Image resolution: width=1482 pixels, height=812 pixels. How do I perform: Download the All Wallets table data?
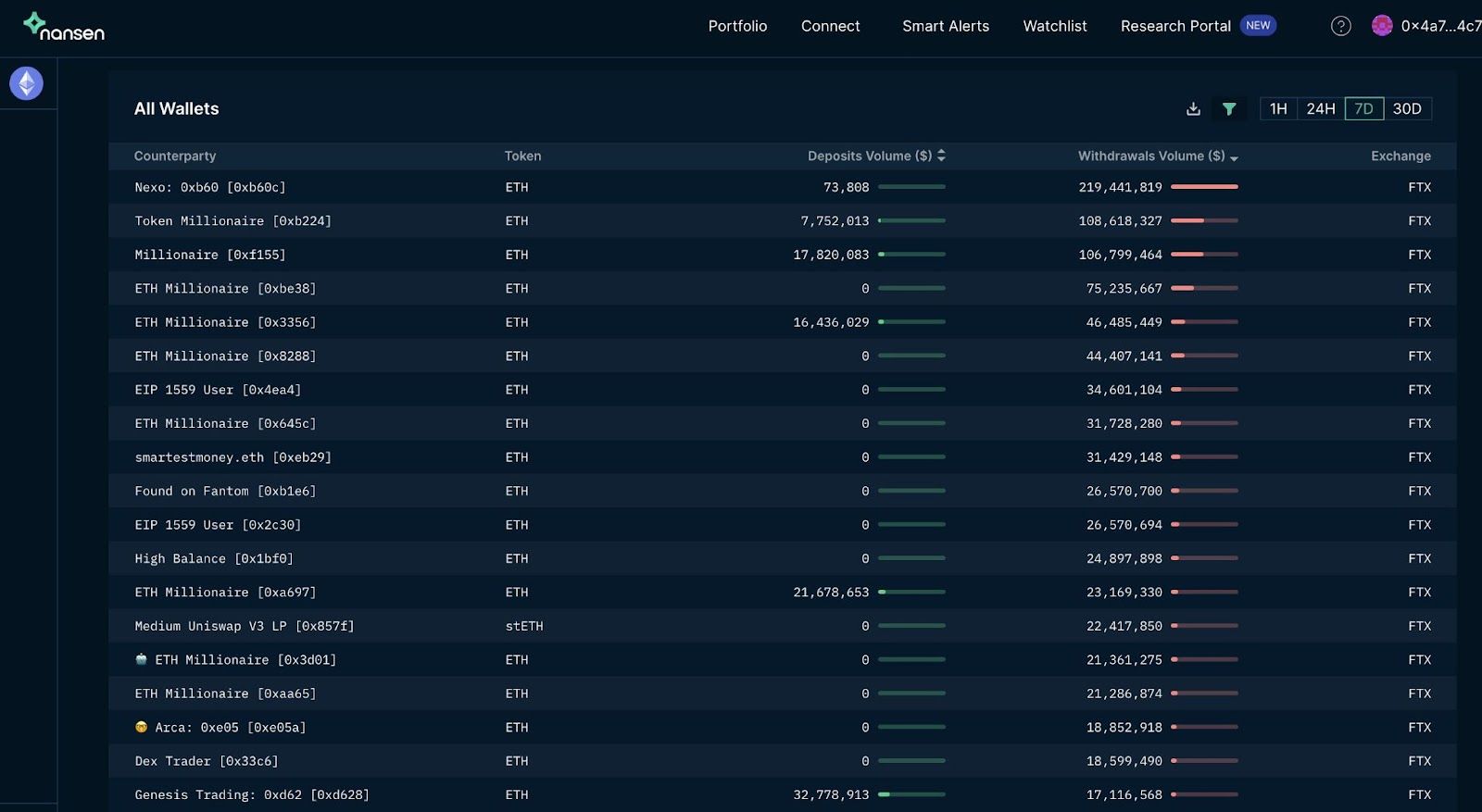1193,109
